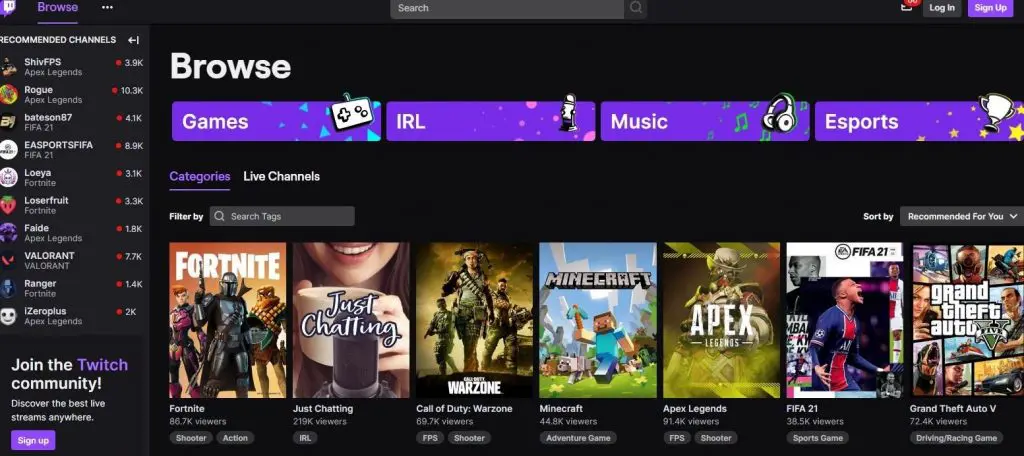Click the IRL microphone icon
The image size is (1024, 456).
[x=569, y=113]
